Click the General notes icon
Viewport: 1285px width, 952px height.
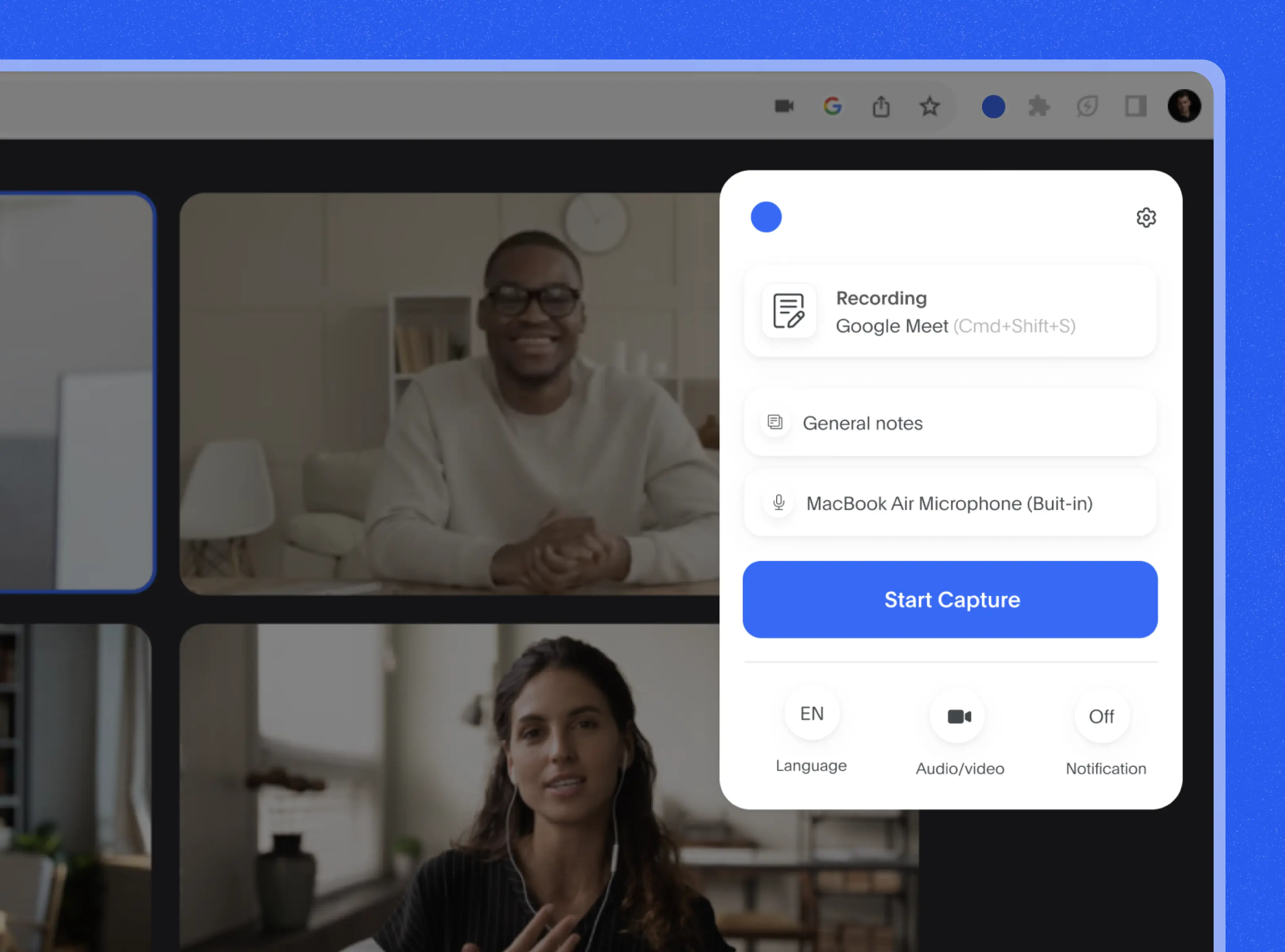778,423
